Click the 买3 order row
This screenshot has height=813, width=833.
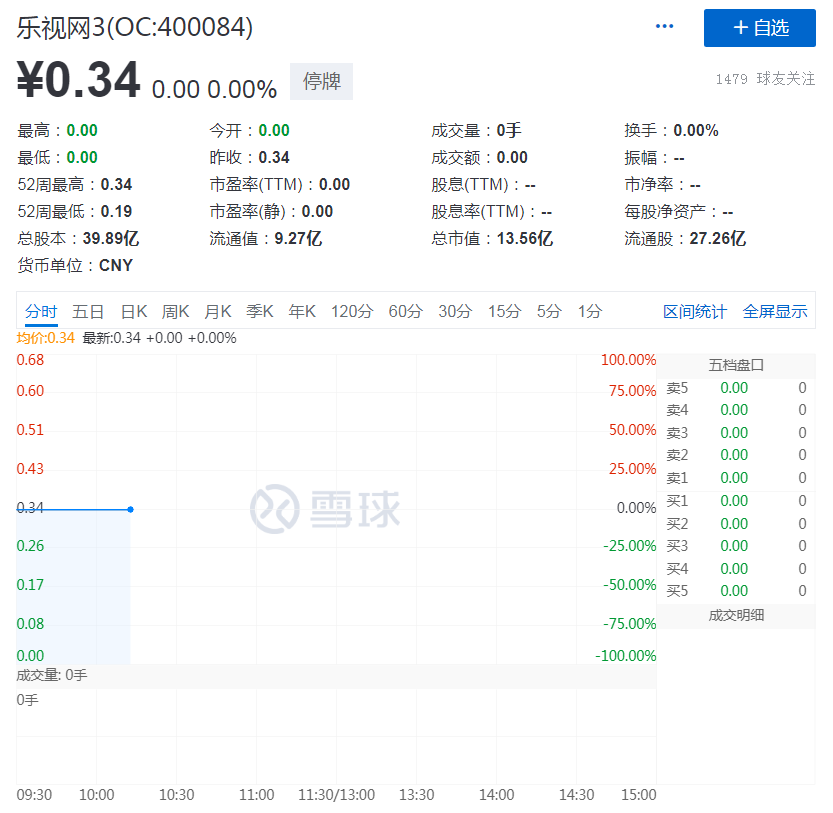point(736,546)
